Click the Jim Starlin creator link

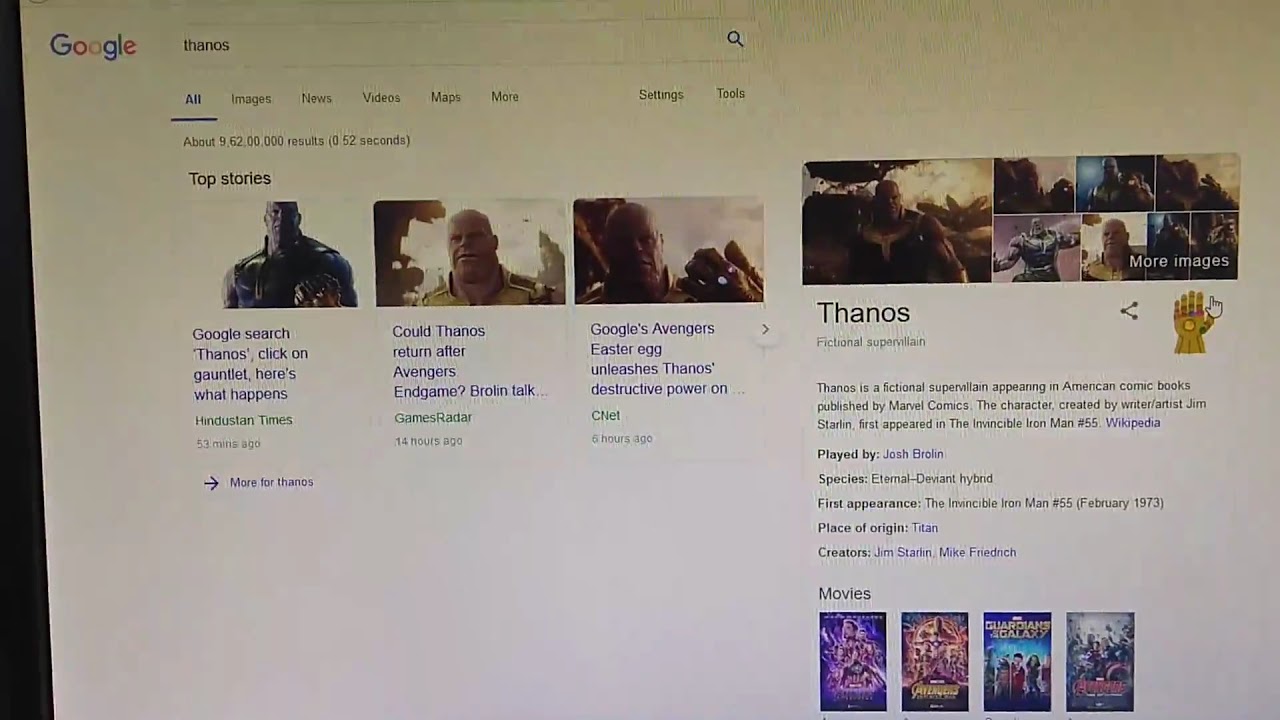903,553
